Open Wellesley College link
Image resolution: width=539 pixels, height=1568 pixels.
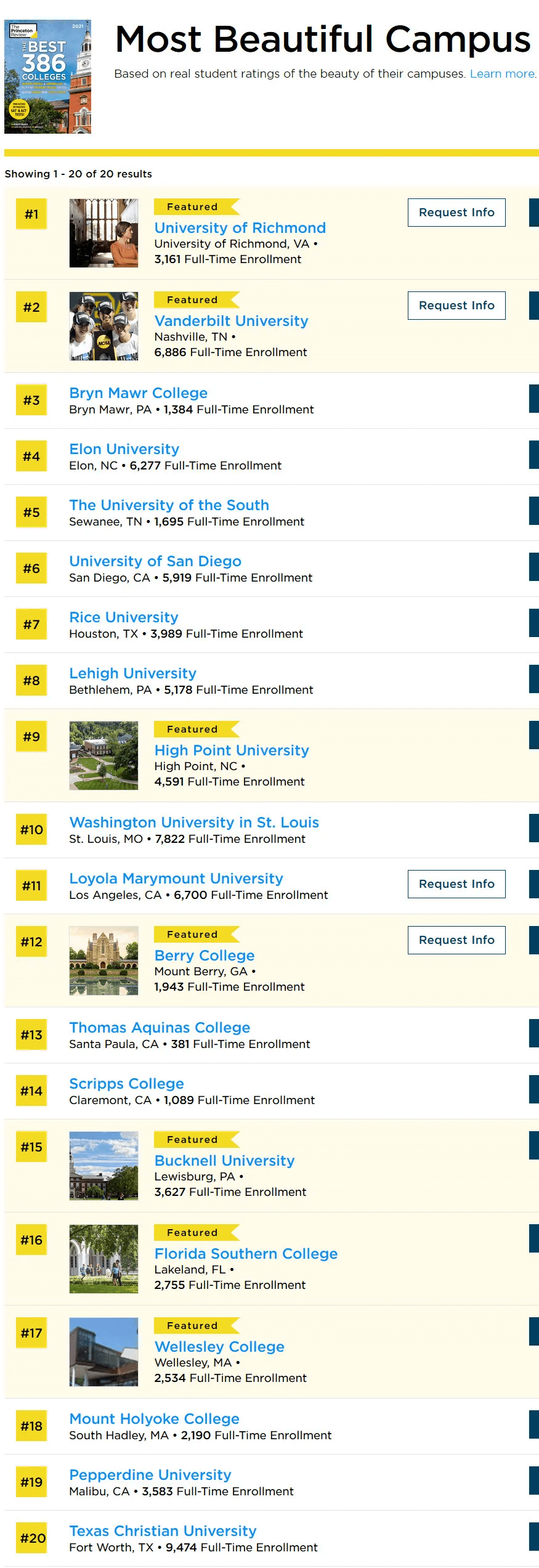point(219,1346)
